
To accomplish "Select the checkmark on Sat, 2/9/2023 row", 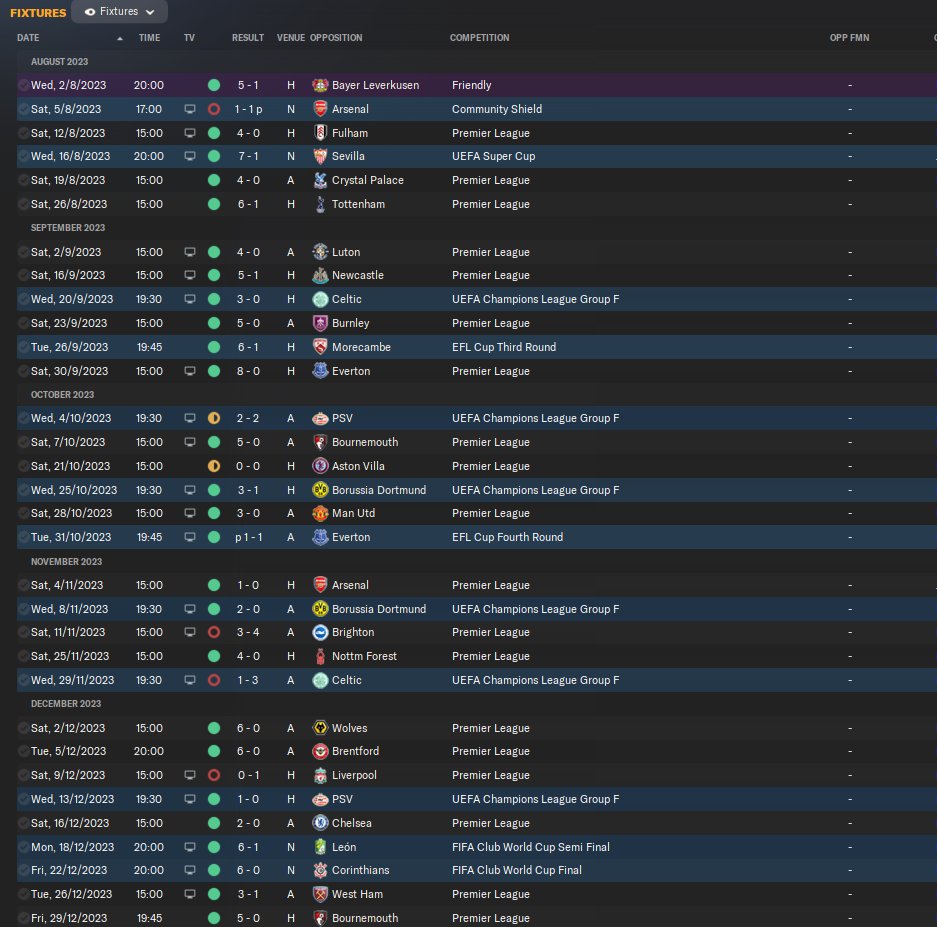I will click(x=23, y=252).
